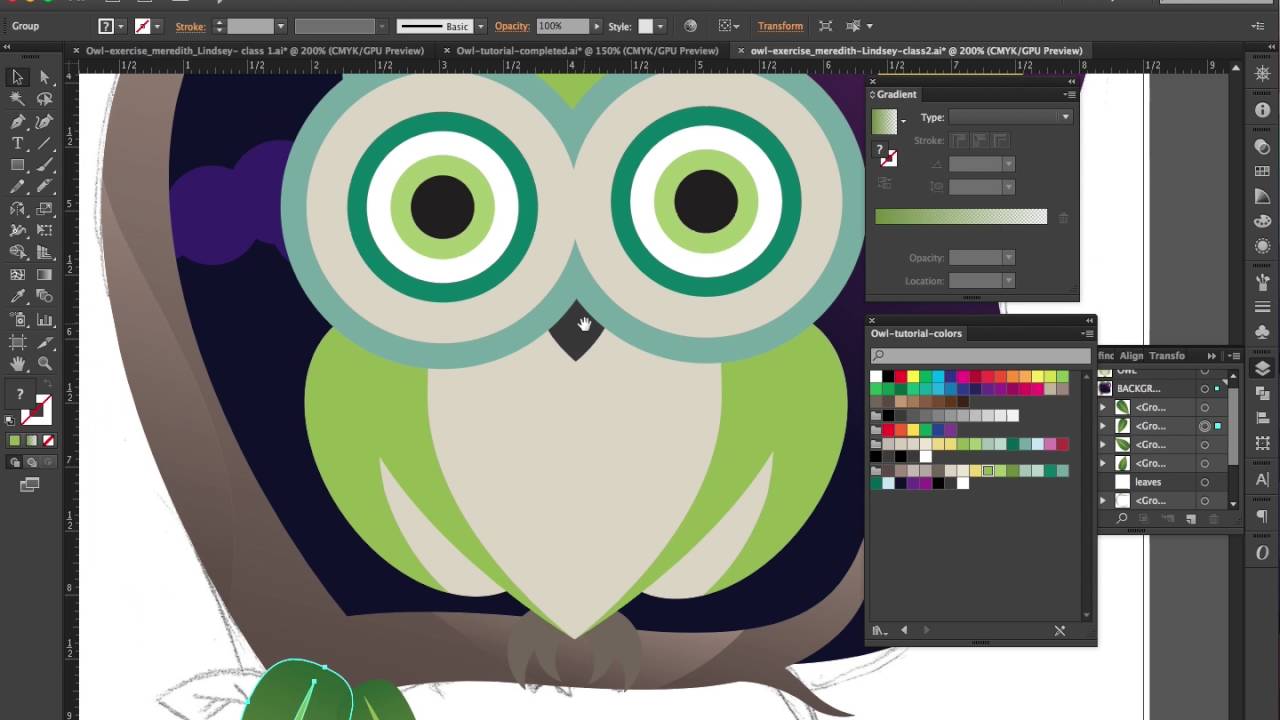
Task: Click the Opacity label link
Action: tap(512, 26)
